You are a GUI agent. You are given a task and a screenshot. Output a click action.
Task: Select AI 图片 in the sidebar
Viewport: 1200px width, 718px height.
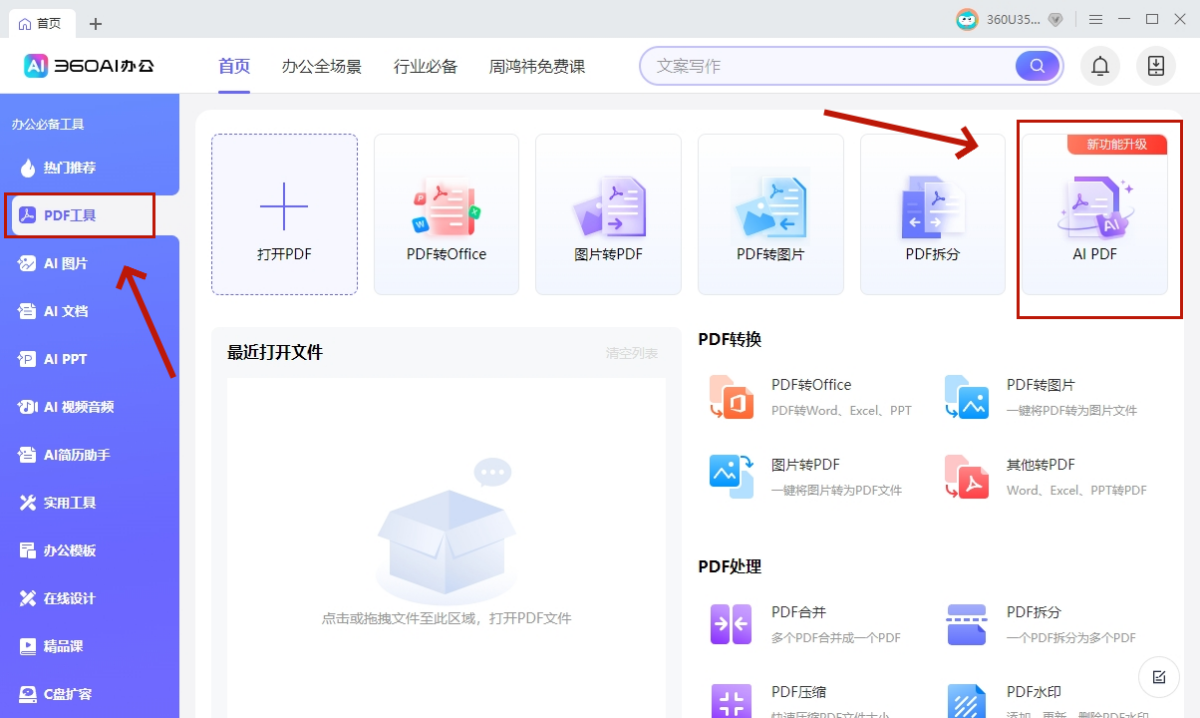[x=66, y=264]
